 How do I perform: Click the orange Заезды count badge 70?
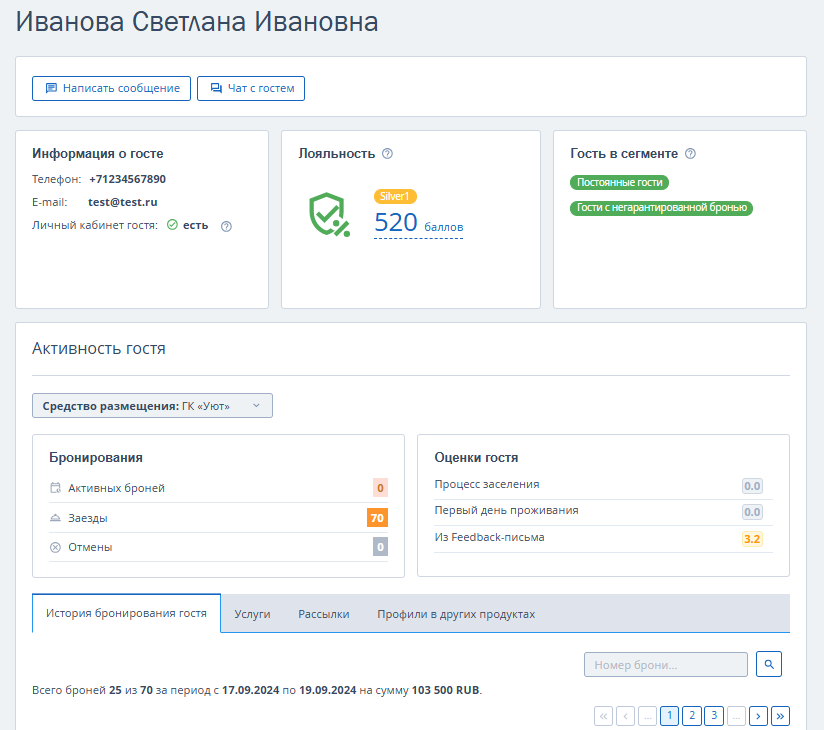[x=377, y=518]
